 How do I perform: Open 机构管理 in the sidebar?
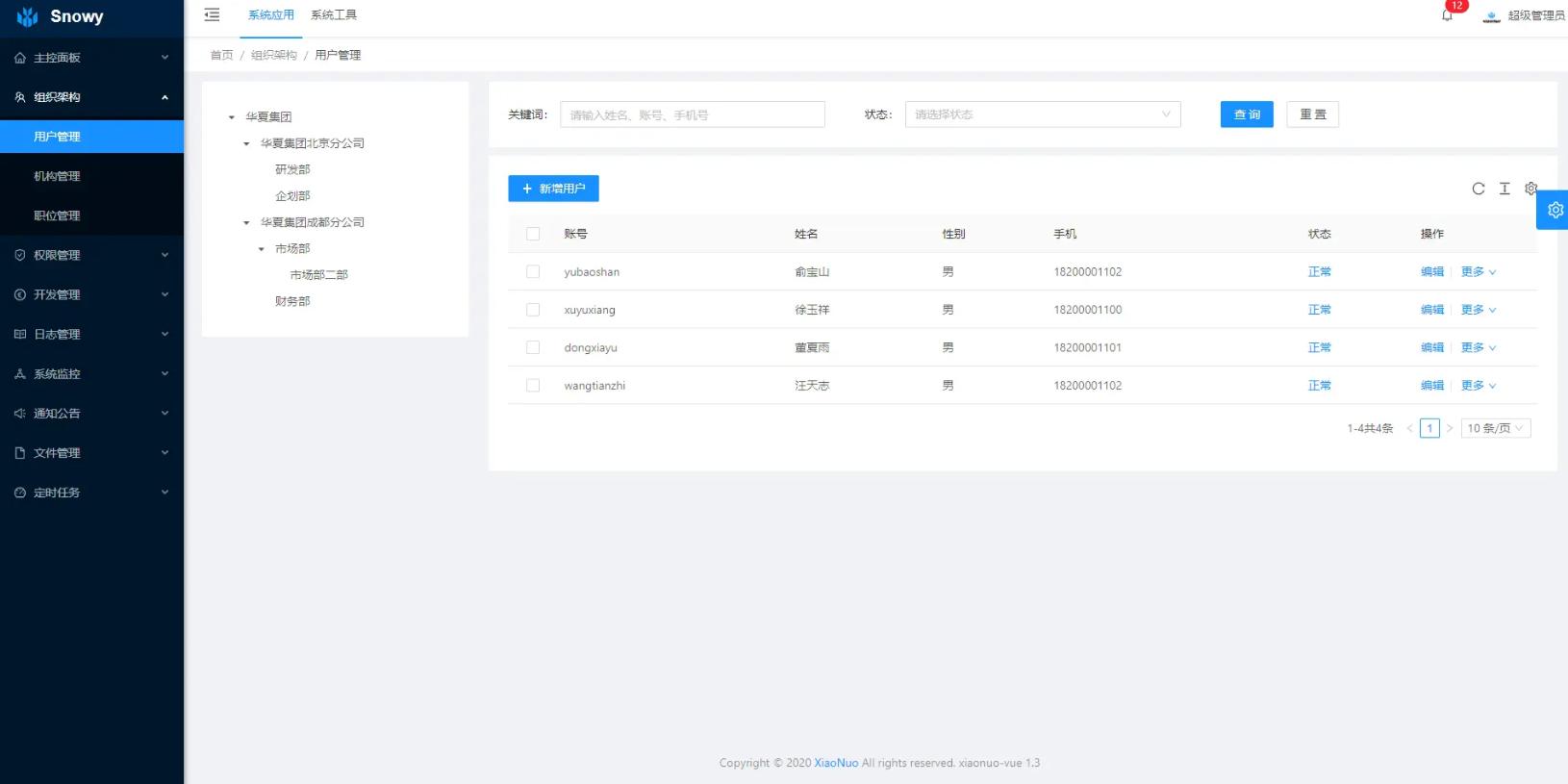(x=57, y=176)
